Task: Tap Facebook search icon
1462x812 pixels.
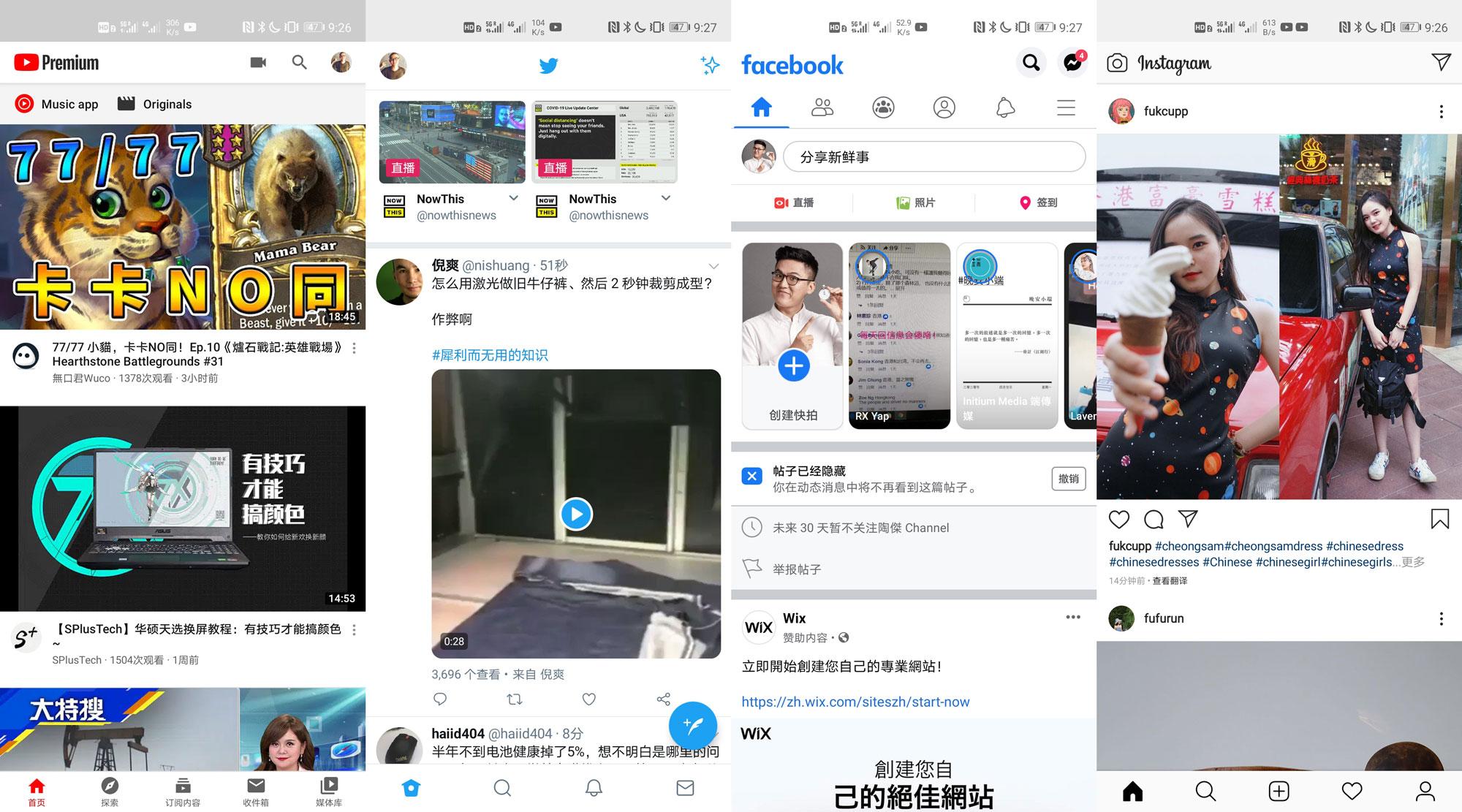Action: [x=1029, y=62]
